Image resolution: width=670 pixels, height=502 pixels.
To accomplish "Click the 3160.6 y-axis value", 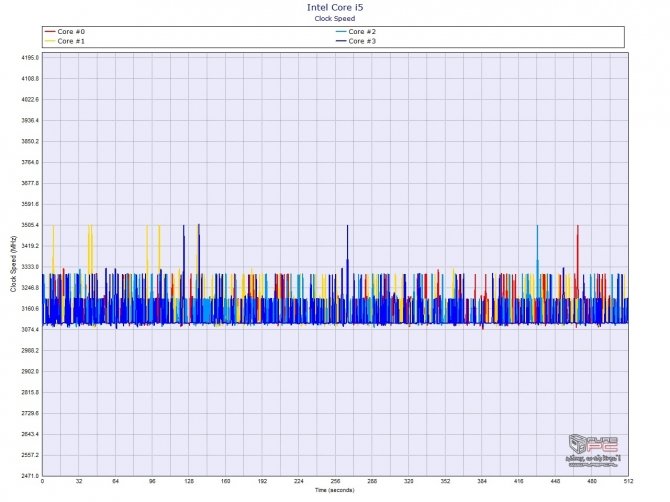I will pos(30,309).
